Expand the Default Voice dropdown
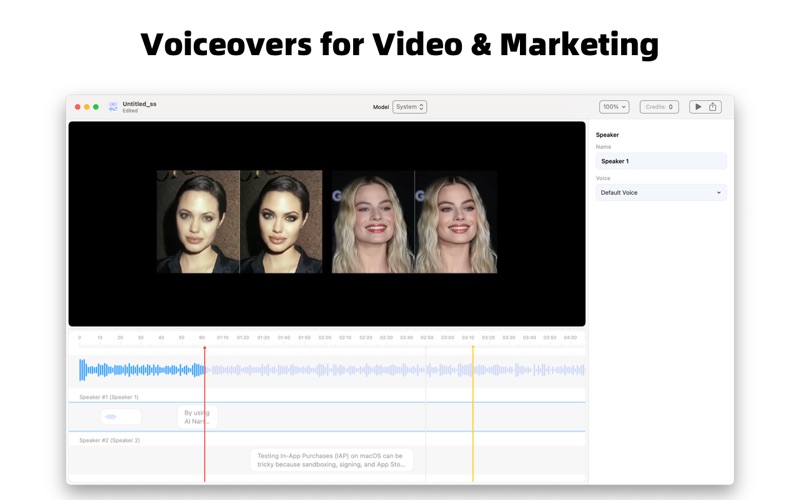Screen dimensions: 800x500 coord(660,192)
